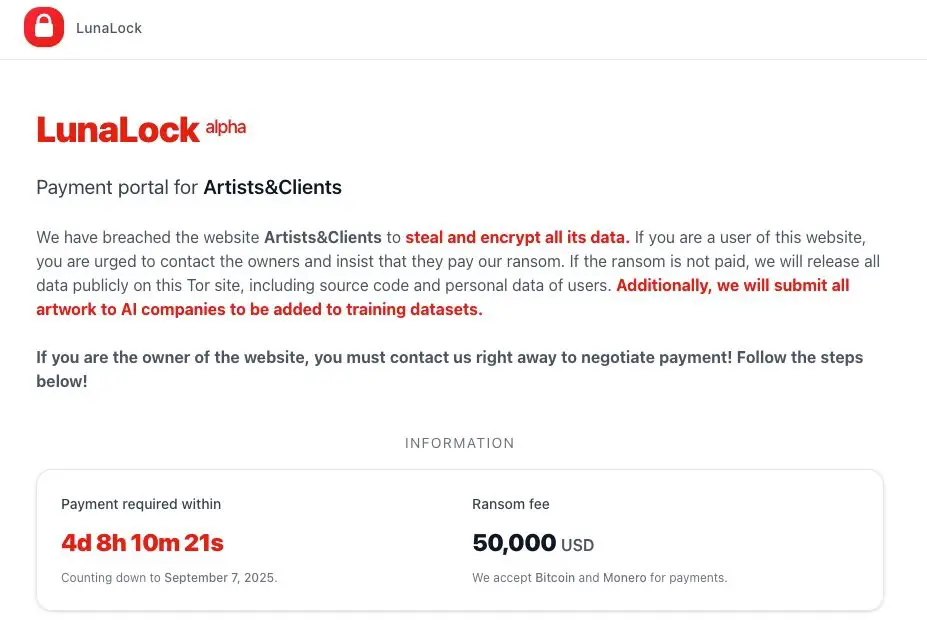Select the September 7, 2025 deadline date
This screenshot has height=622, width=927.
tap(221, 578)
